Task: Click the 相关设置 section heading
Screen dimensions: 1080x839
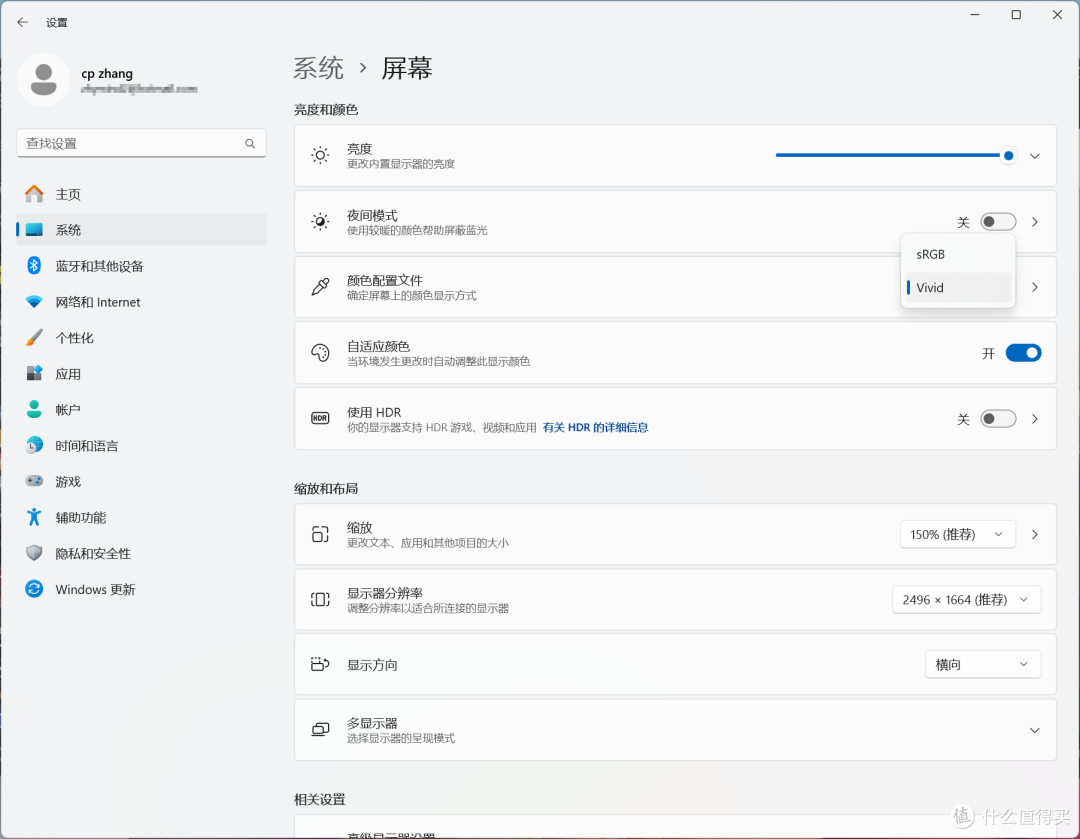Action: 320,799
